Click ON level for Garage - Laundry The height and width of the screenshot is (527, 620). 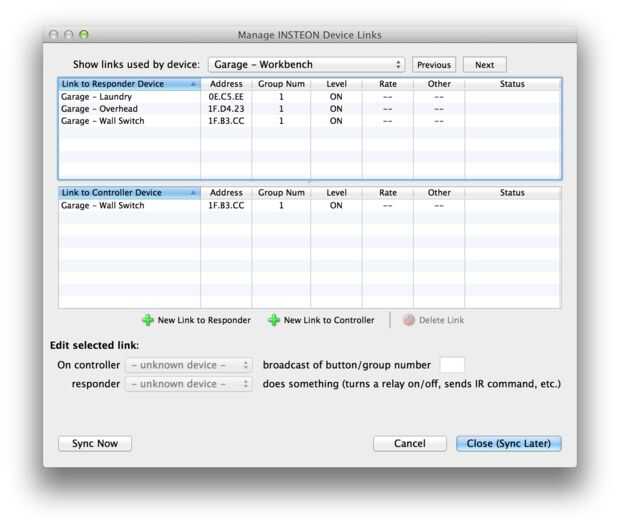point(336,97)
